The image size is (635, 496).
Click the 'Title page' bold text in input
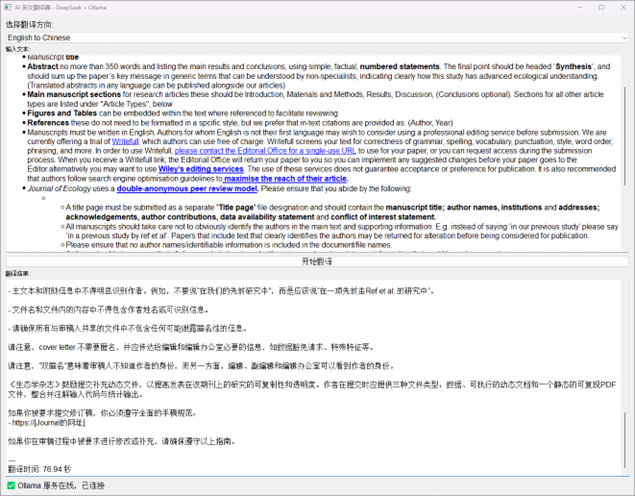[x=236, y=207]
